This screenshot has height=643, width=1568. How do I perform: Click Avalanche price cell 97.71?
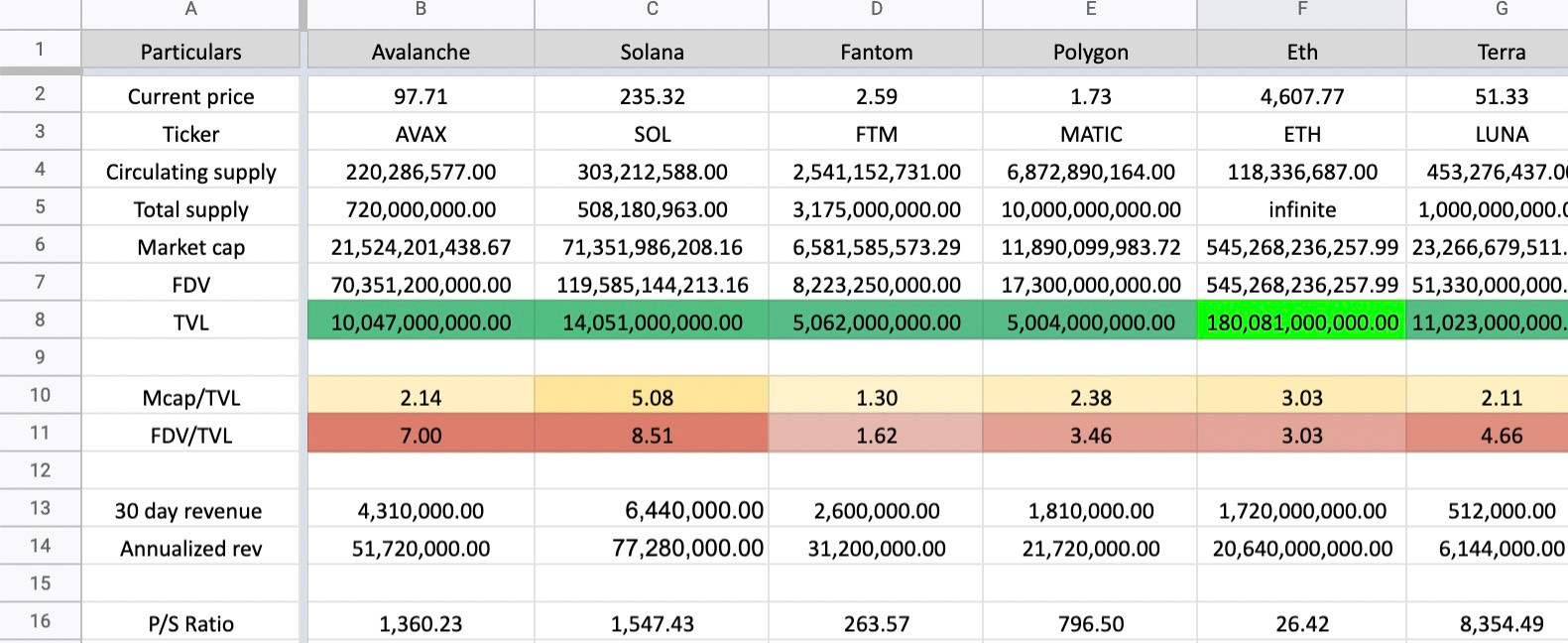[x=421, y=96]
